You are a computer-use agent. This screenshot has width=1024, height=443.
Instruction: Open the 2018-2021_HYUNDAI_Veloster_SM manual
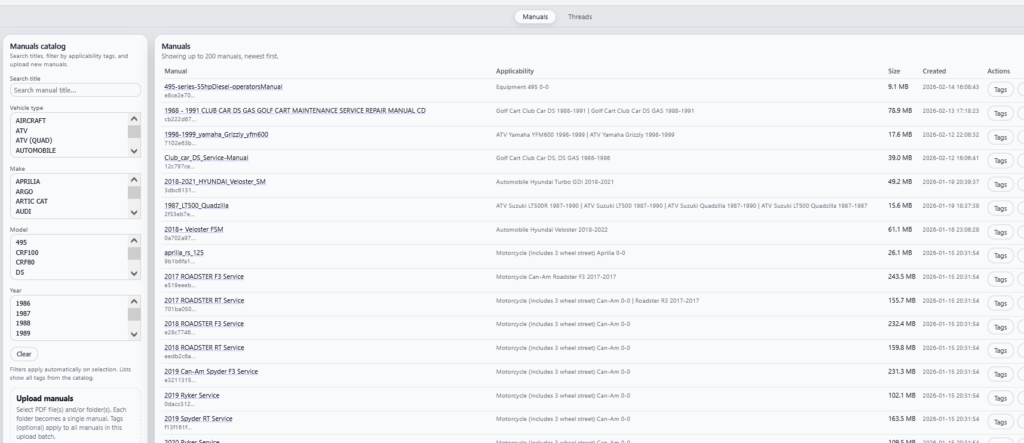coord(215,182)
